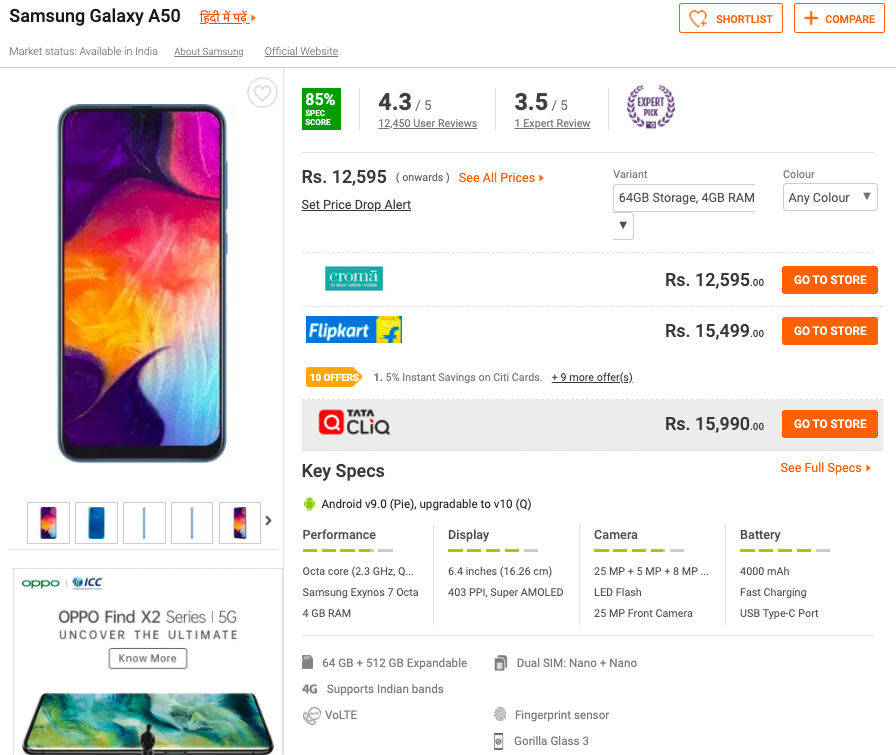Image resolution: width=896 pixels, height=755 pixels.
Task: Toggle the Shortlist heart button
Action: (731, 19)
